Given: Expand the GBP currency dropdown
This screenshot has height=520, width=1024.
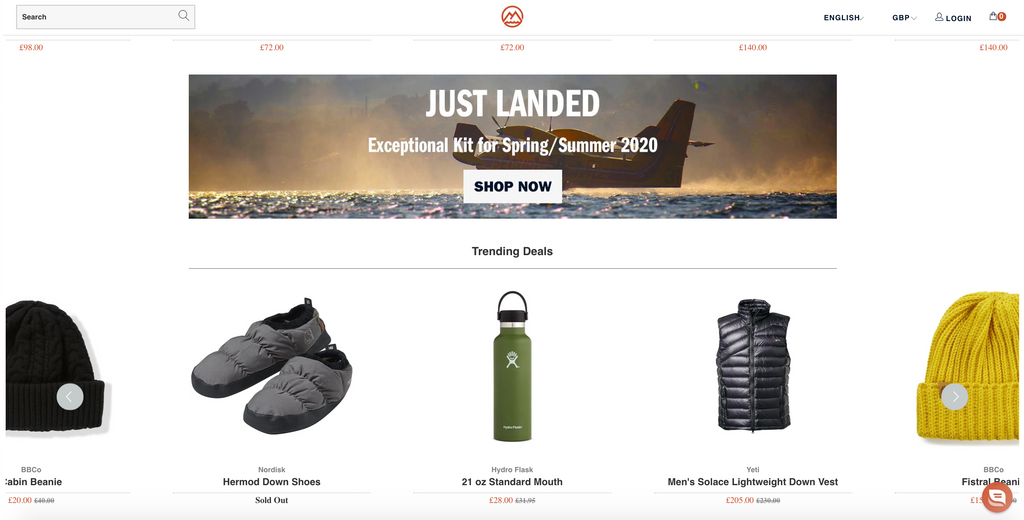Looking at the screenshot, I should click(x=904, y=18).
